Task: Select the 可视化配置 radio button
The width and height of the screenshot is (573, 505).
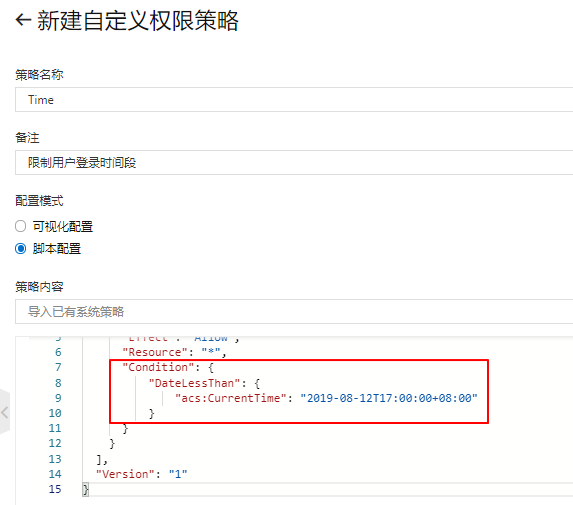Action: point(20,226)
